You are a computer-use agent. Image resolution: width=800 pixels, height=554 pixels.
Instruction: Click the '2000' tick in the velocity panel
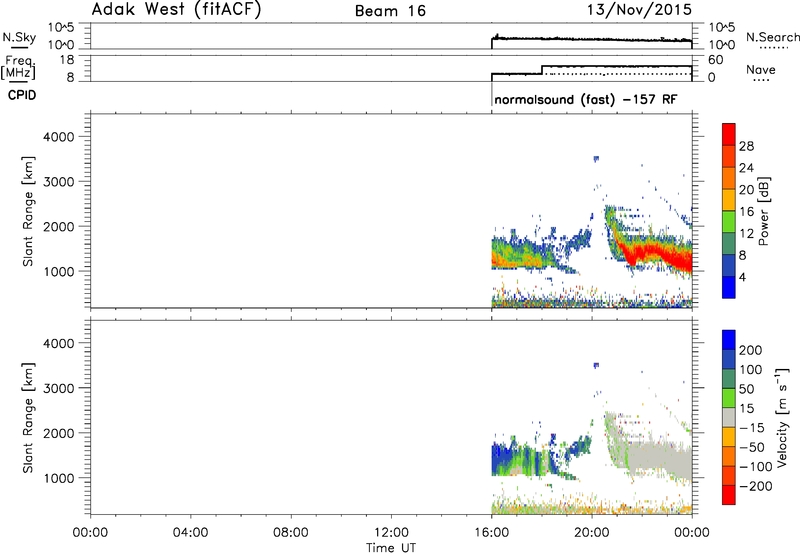[x=59, y=433]
